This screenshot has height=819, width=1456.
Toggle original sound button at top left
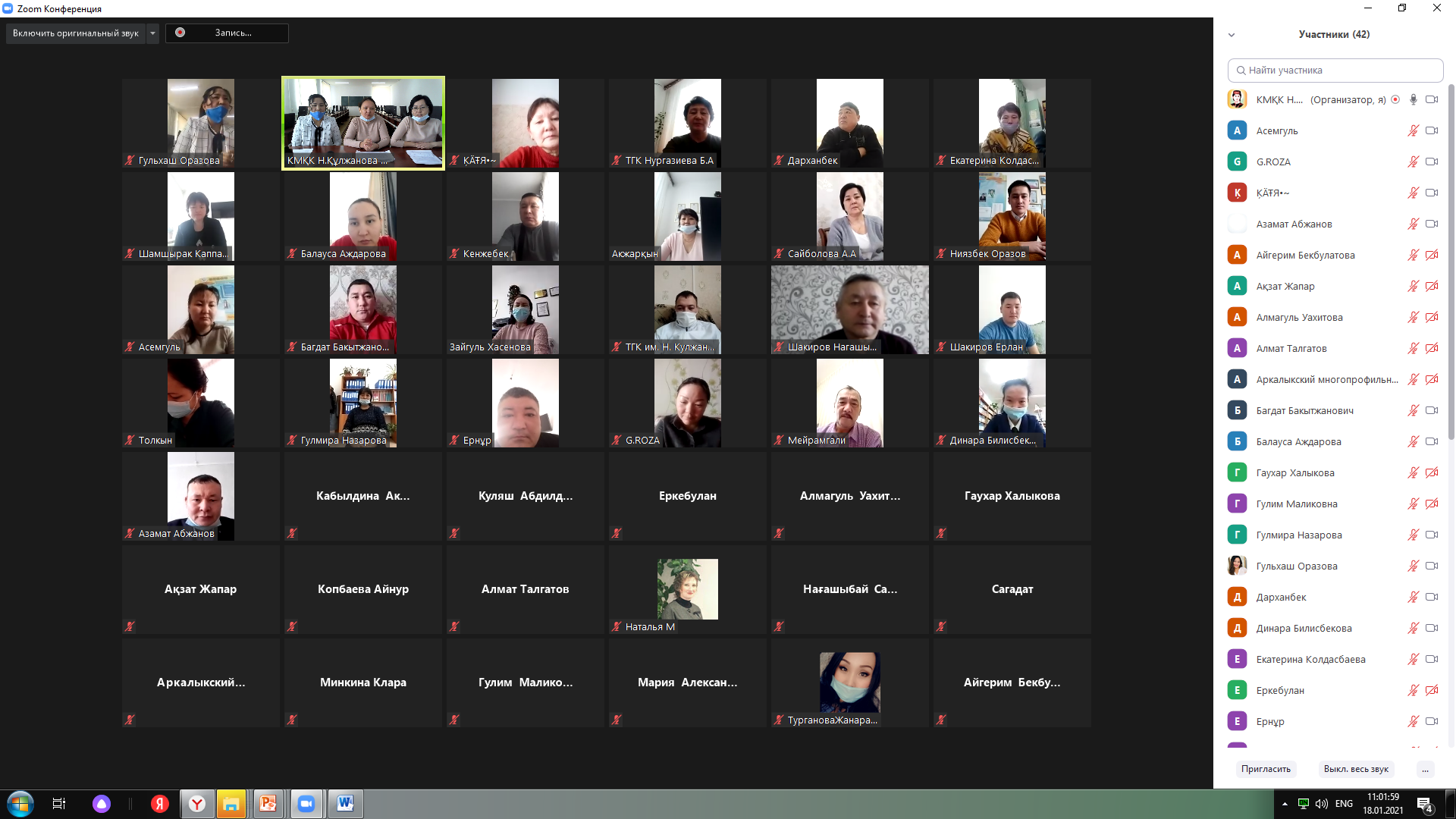click(x=75, y=33)
